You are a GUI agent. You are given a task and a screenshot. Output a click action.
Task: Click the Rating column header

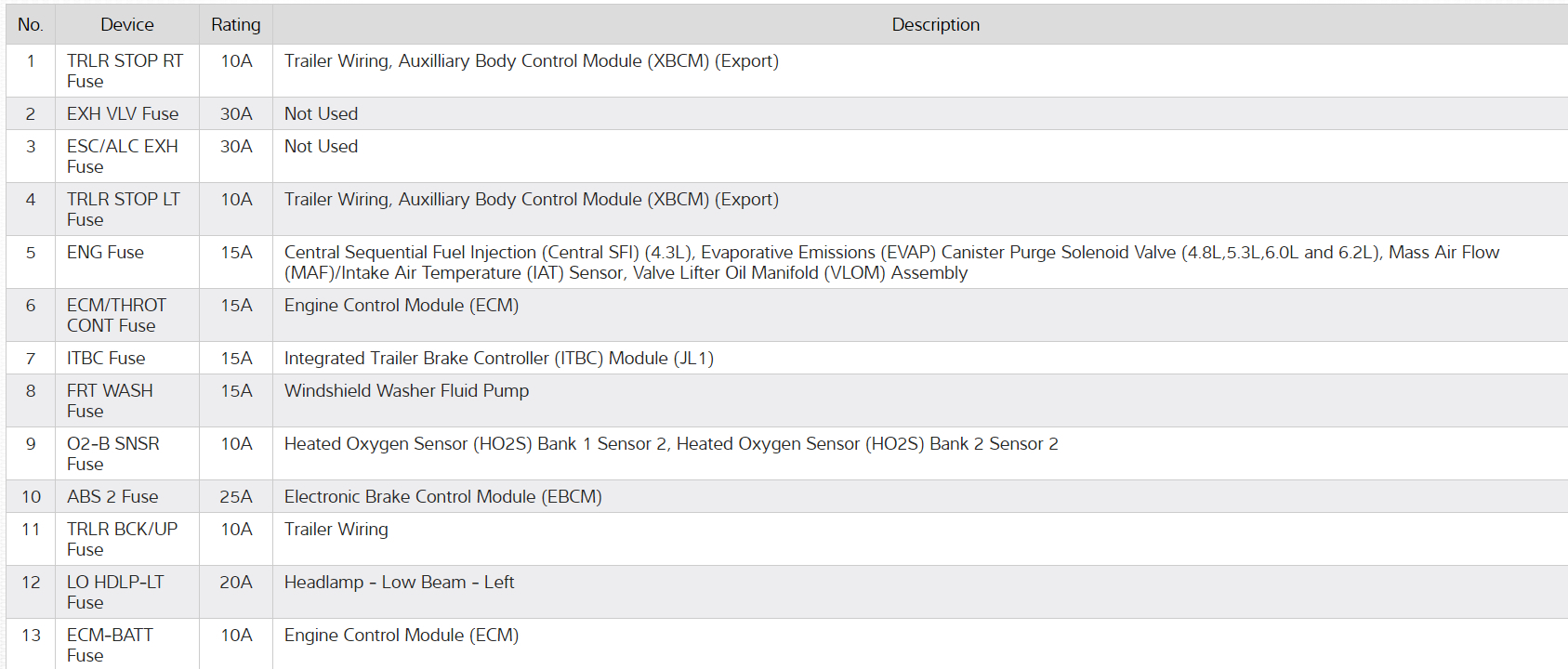(x=236, y=25)
